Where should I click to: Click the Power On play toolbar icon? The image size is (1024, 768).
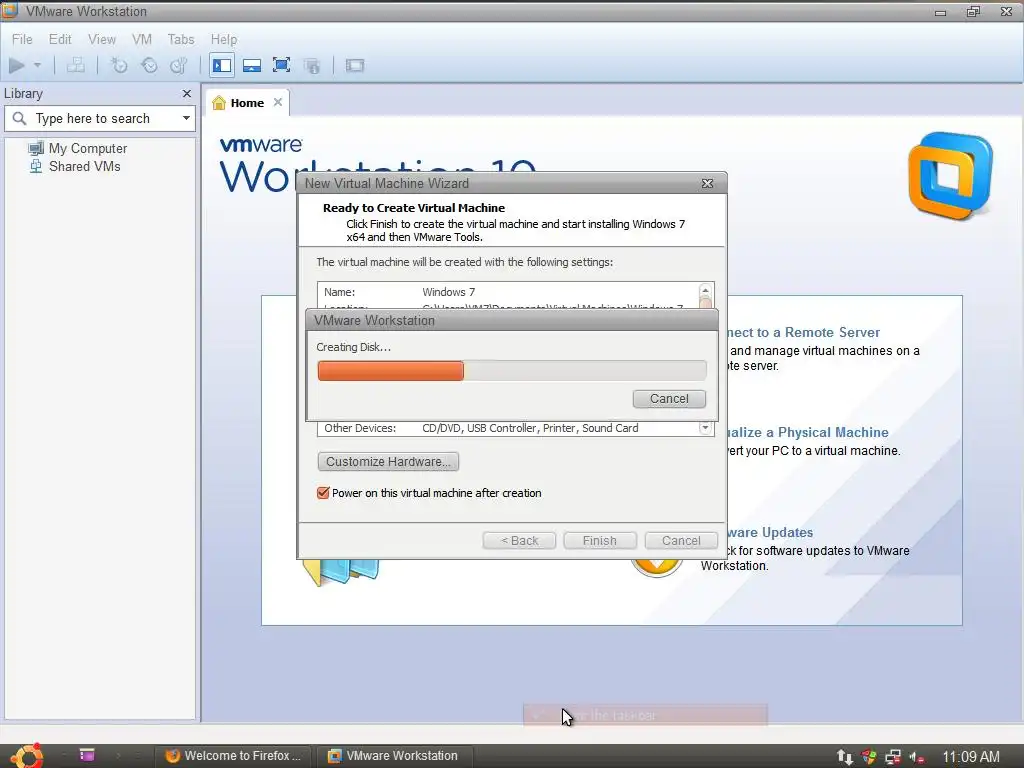tap(17, 65)
